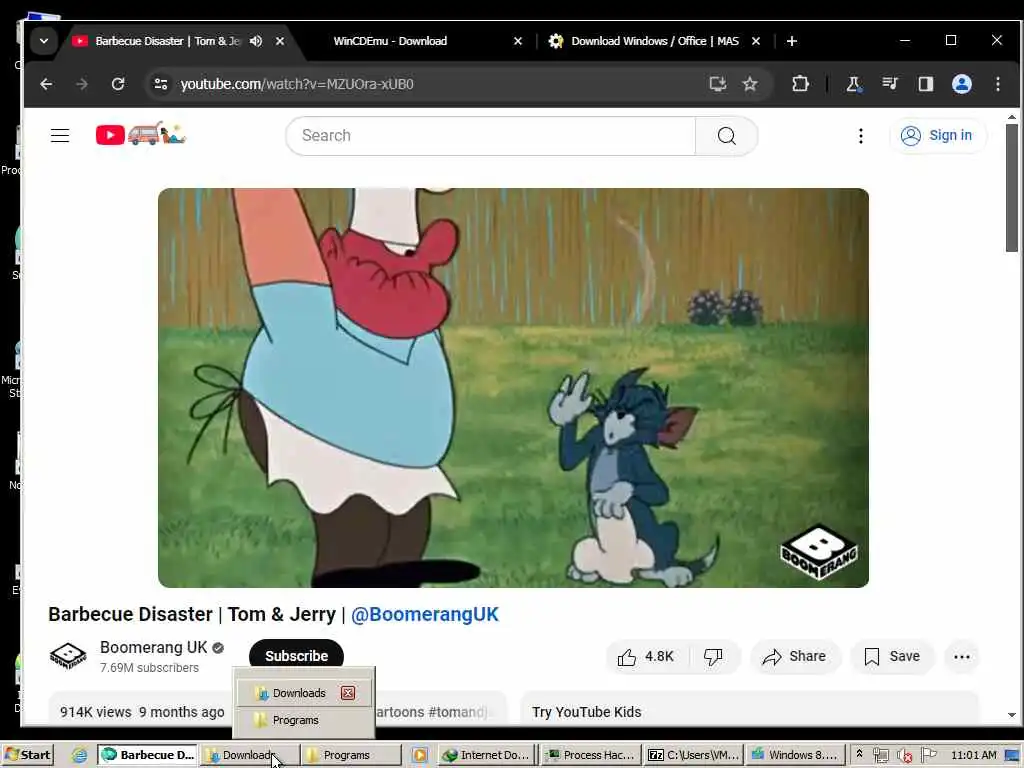
Task: Activate Programs taskbar button
Action: (351, 755)
